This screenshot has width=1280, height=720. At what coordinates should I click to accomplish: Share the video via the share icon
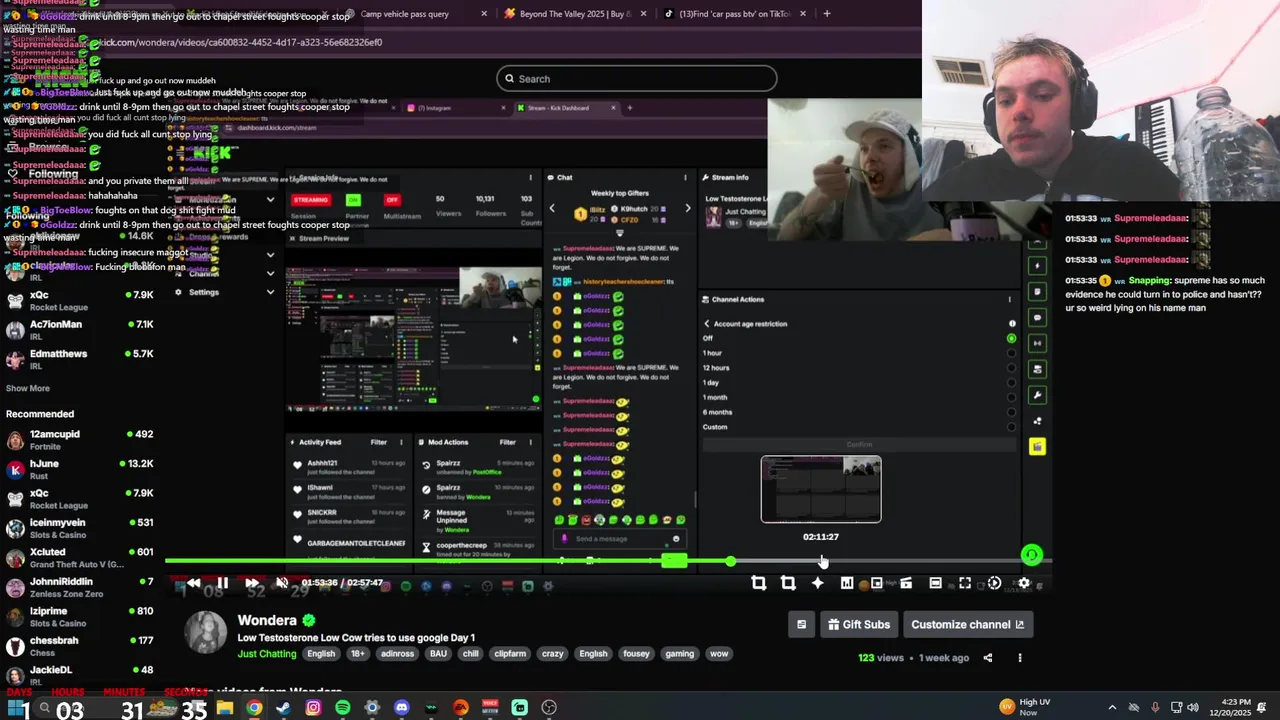pos(988,658)
